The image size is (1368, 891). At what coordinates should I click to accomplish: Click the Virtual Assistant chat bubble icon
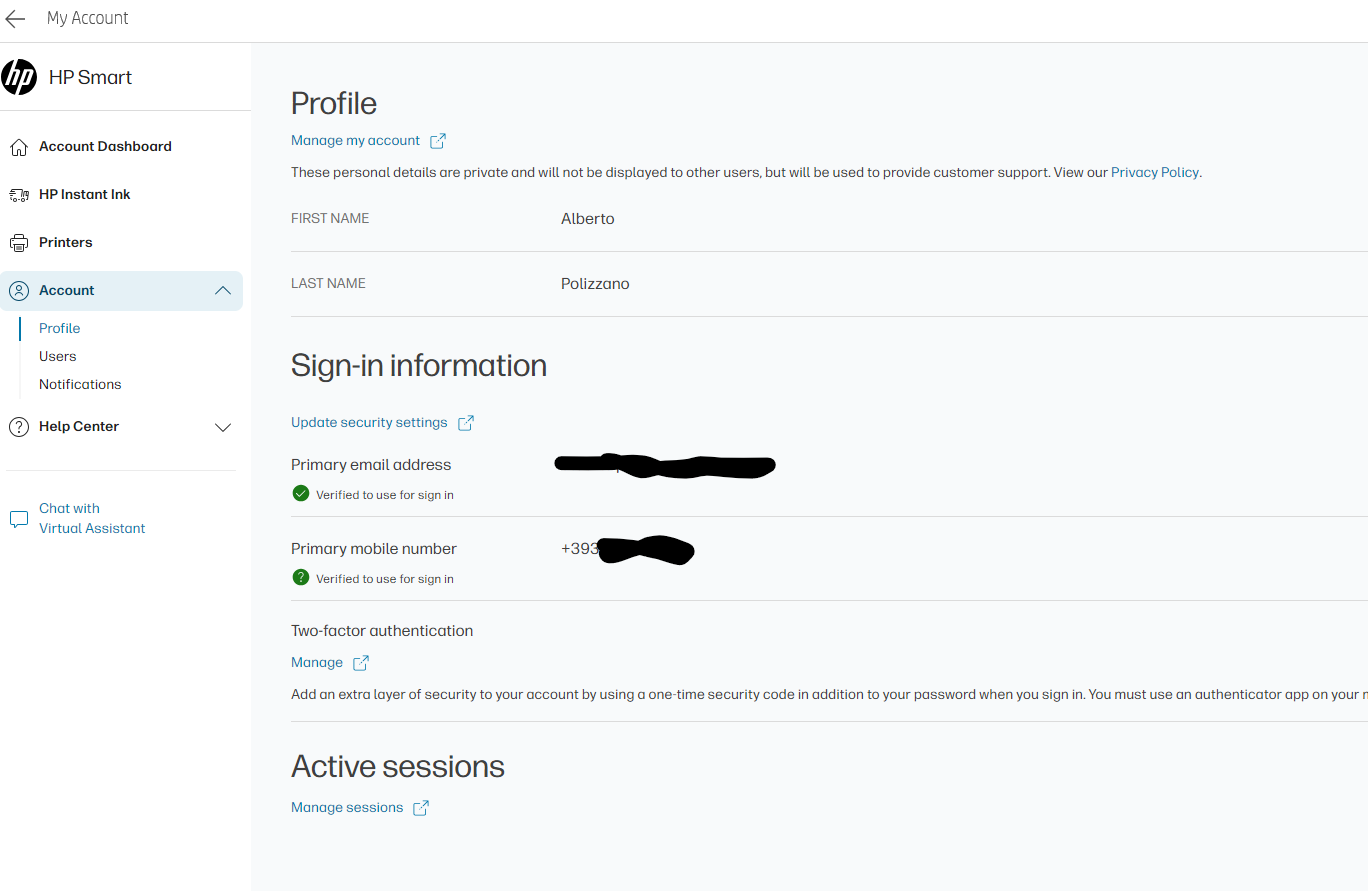(x=18, y=518)
